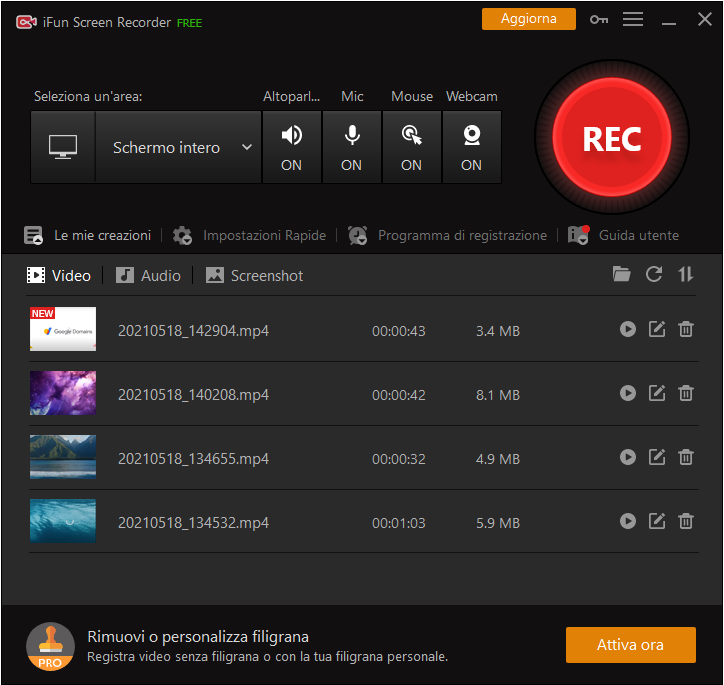
Task: Select file name 20210518_140208.mp4
Action: 193,395
